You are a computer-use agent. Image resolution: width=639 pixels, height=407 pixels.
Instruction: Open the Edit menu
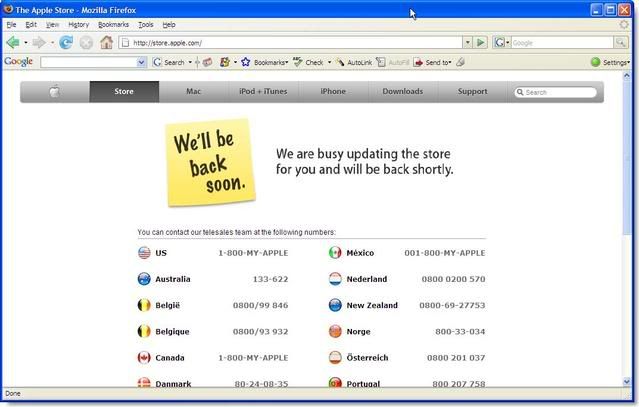pos(31,25)
